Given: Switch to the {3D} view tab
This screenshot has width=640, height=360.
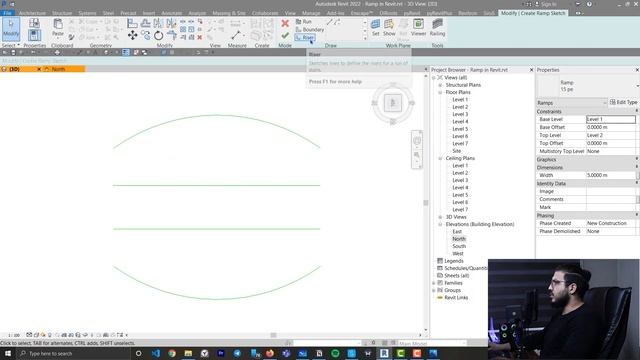Looking at the screenshot, I should tap(15, 69).
